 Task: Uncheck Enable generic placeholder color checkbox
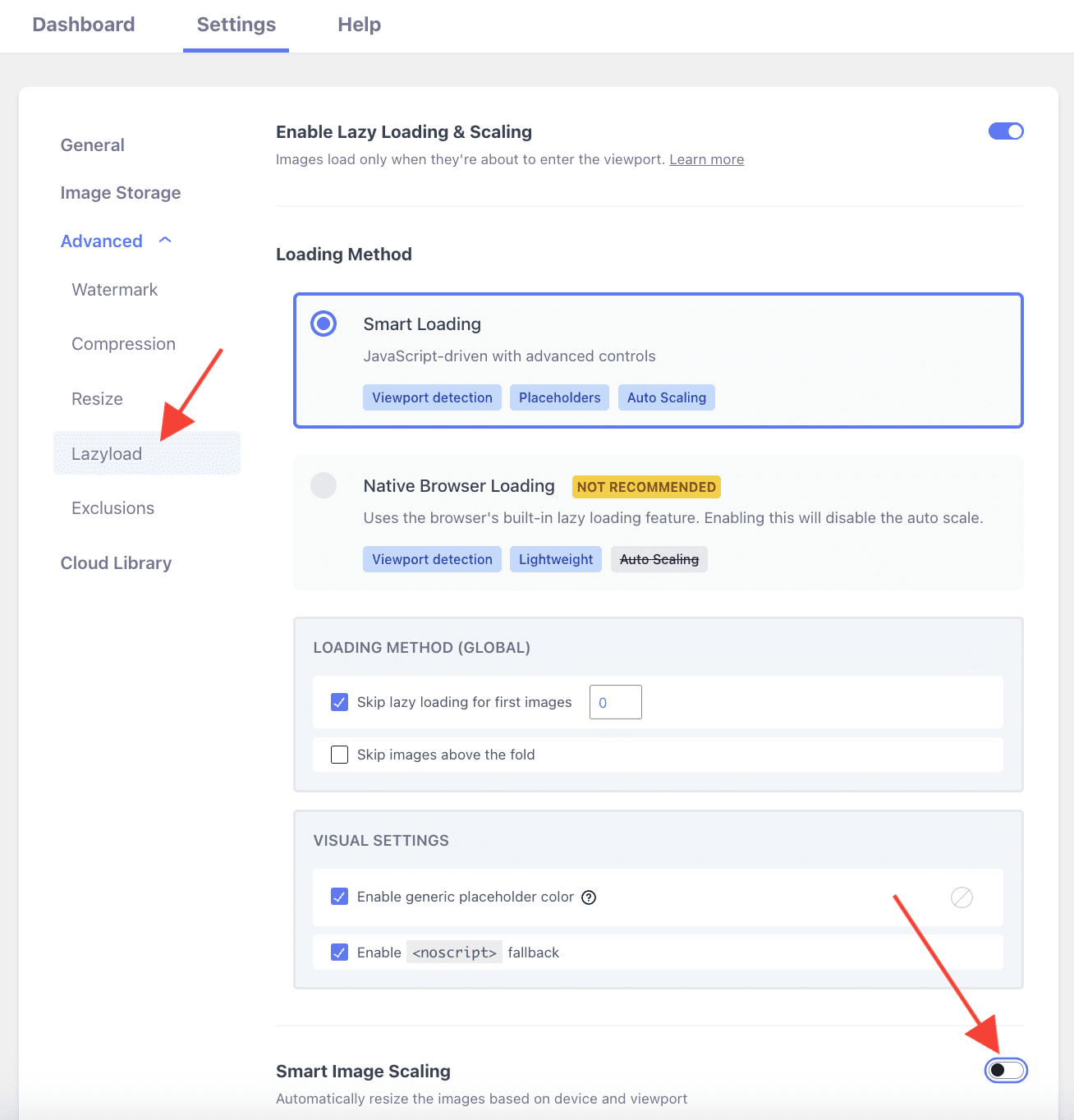[339, 897]
